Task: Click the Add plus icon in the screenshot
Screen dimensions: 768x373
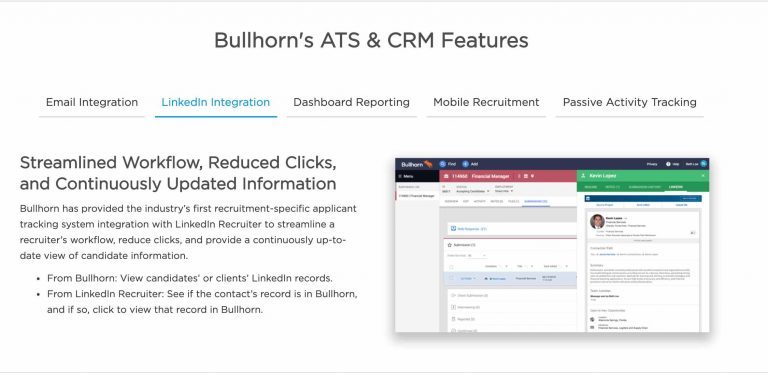Action: pyautogui.click(x=465, y=164)
